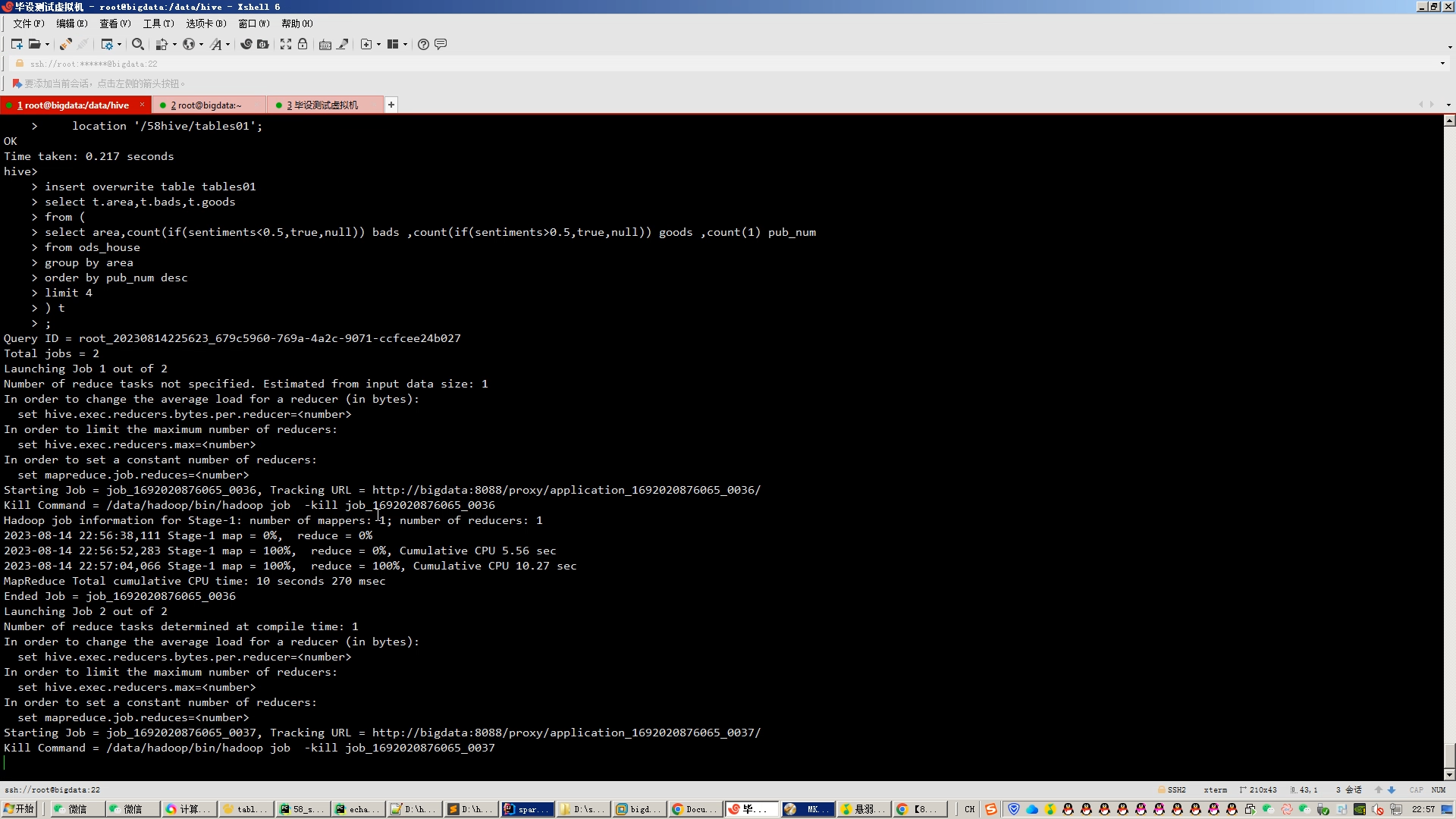The width and height of the screenshot is (1456, 819).
Task: Expand the Open folder dropdown arrow
Action: tap(47, 44)
